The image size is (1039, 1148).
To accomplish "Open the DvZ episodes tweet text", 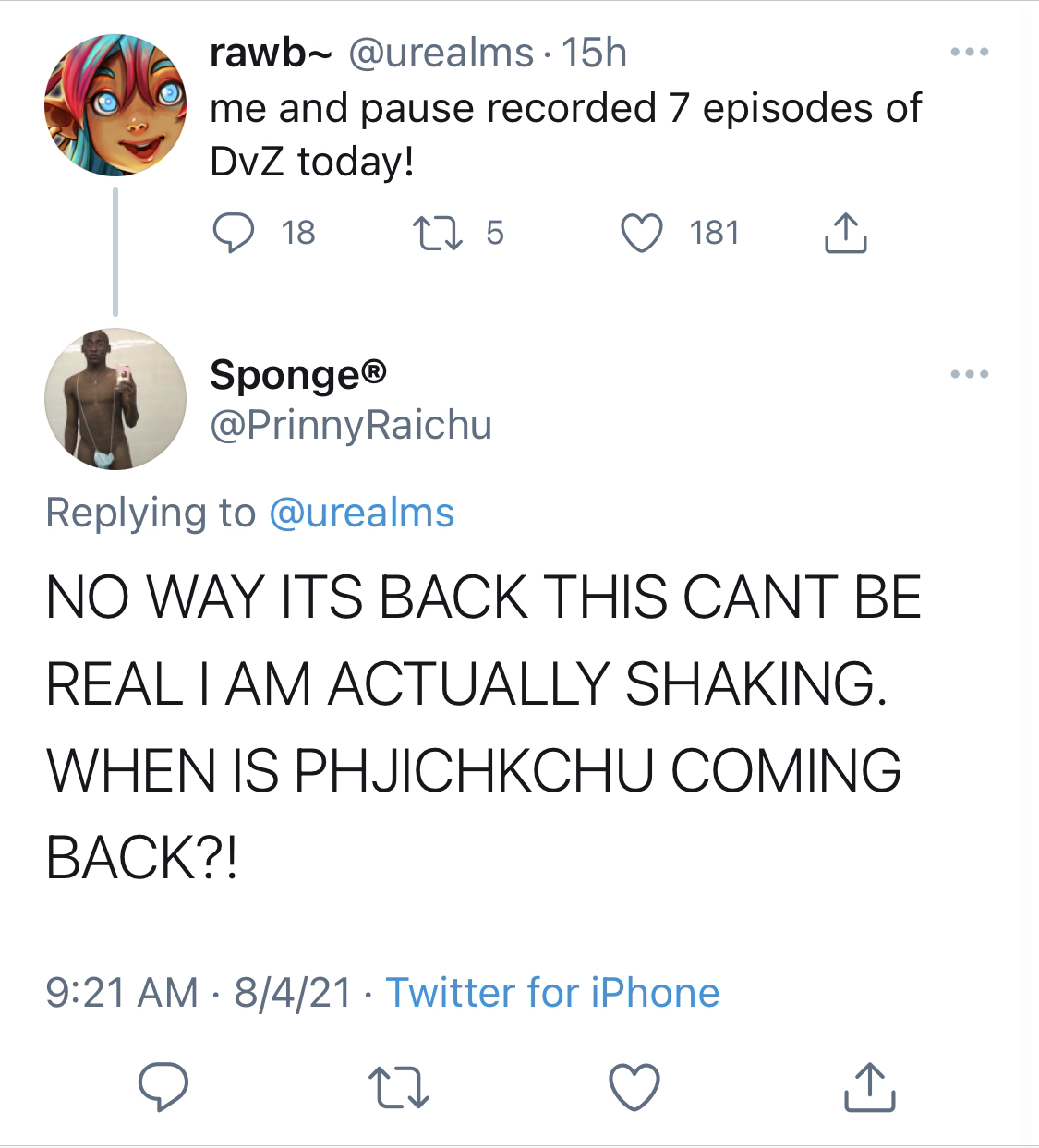I will 565,135.
